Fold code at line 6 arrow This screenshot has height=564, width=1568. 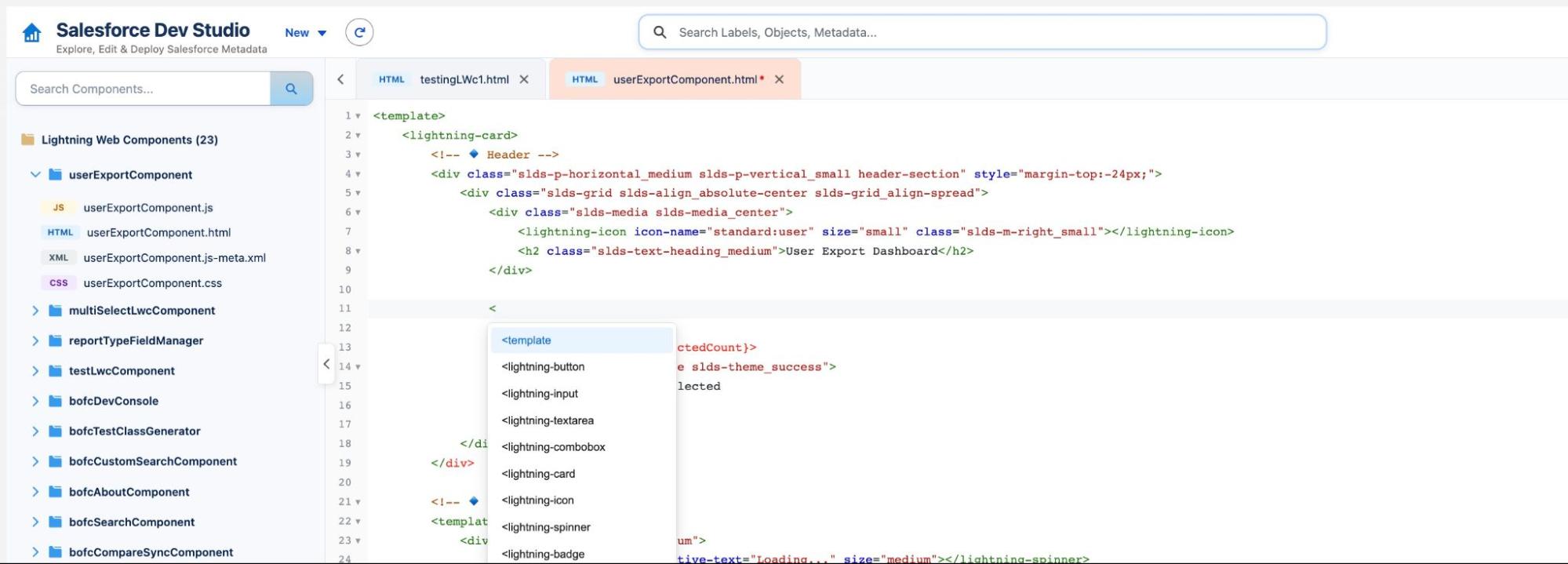coord(358,213)
